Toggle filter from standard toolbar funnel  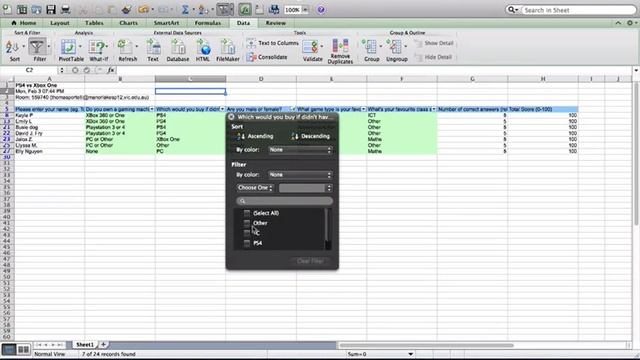coord(225,9)
